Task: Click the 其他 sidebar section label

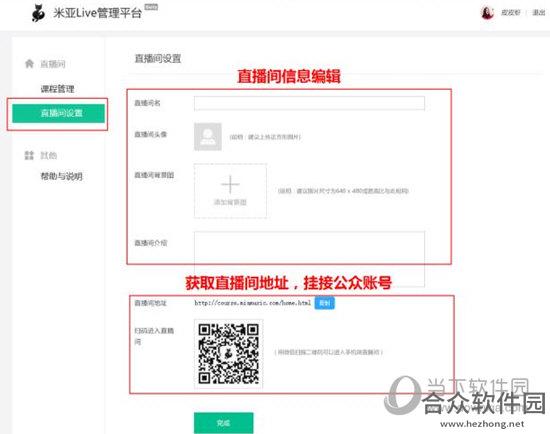Action: coord(49,155)
